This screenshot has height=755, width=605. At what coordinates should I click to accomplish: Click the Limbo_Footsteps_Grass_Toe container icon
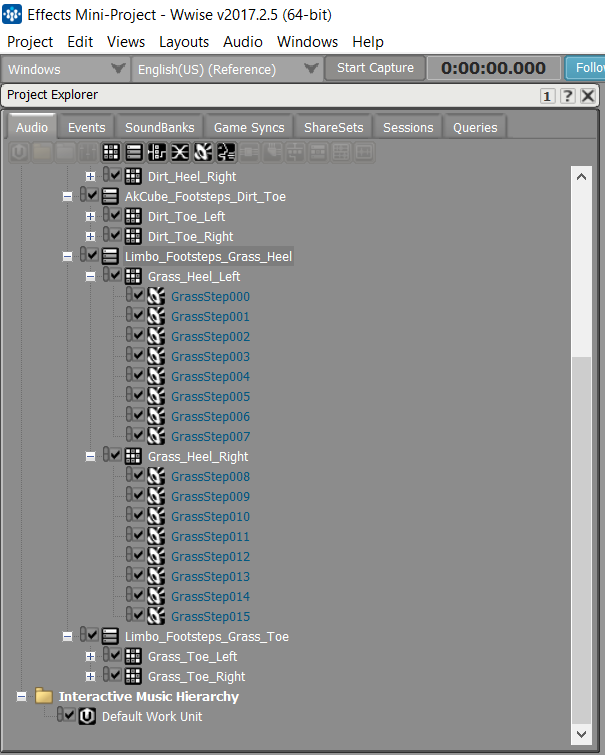click(110, 636)
